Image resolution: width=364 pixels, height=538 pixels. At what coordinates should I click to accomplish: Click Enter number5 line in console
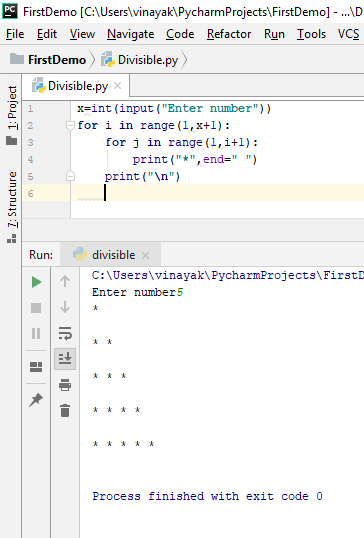click(138, 292)
